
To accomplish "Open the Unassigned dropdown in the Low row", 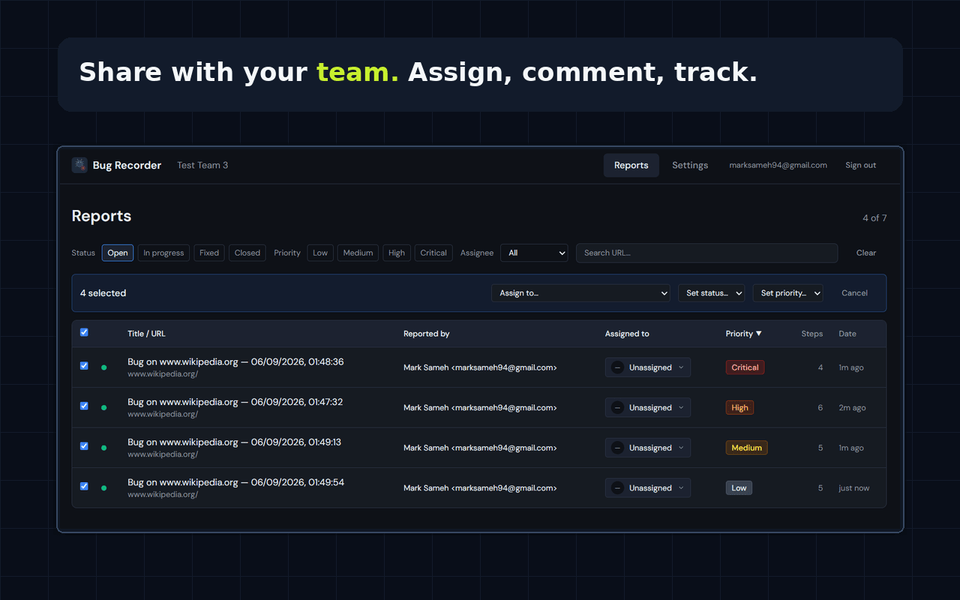I will (648, 488).
